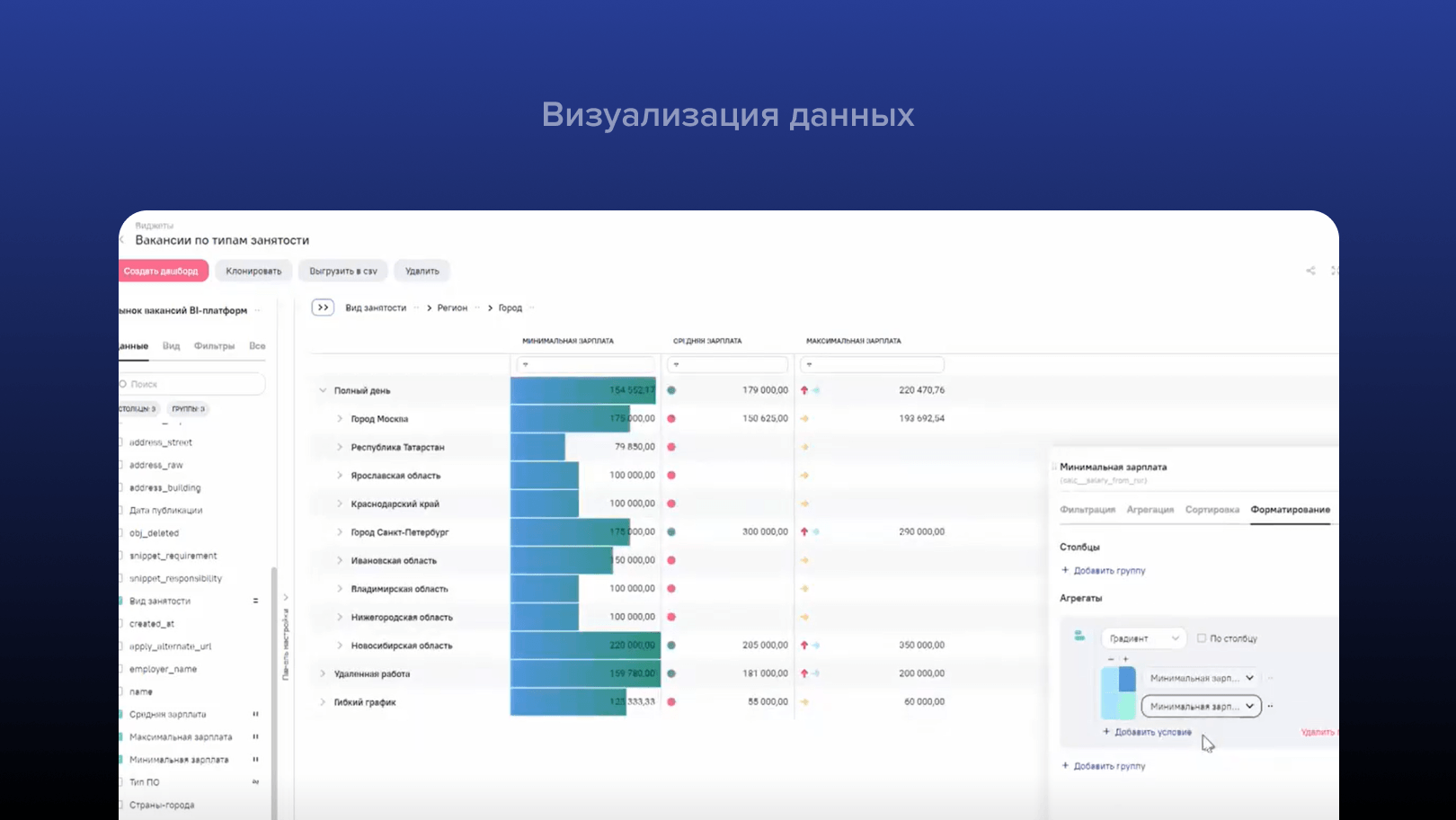Select the Форматирование tab

coord(1291,510)
